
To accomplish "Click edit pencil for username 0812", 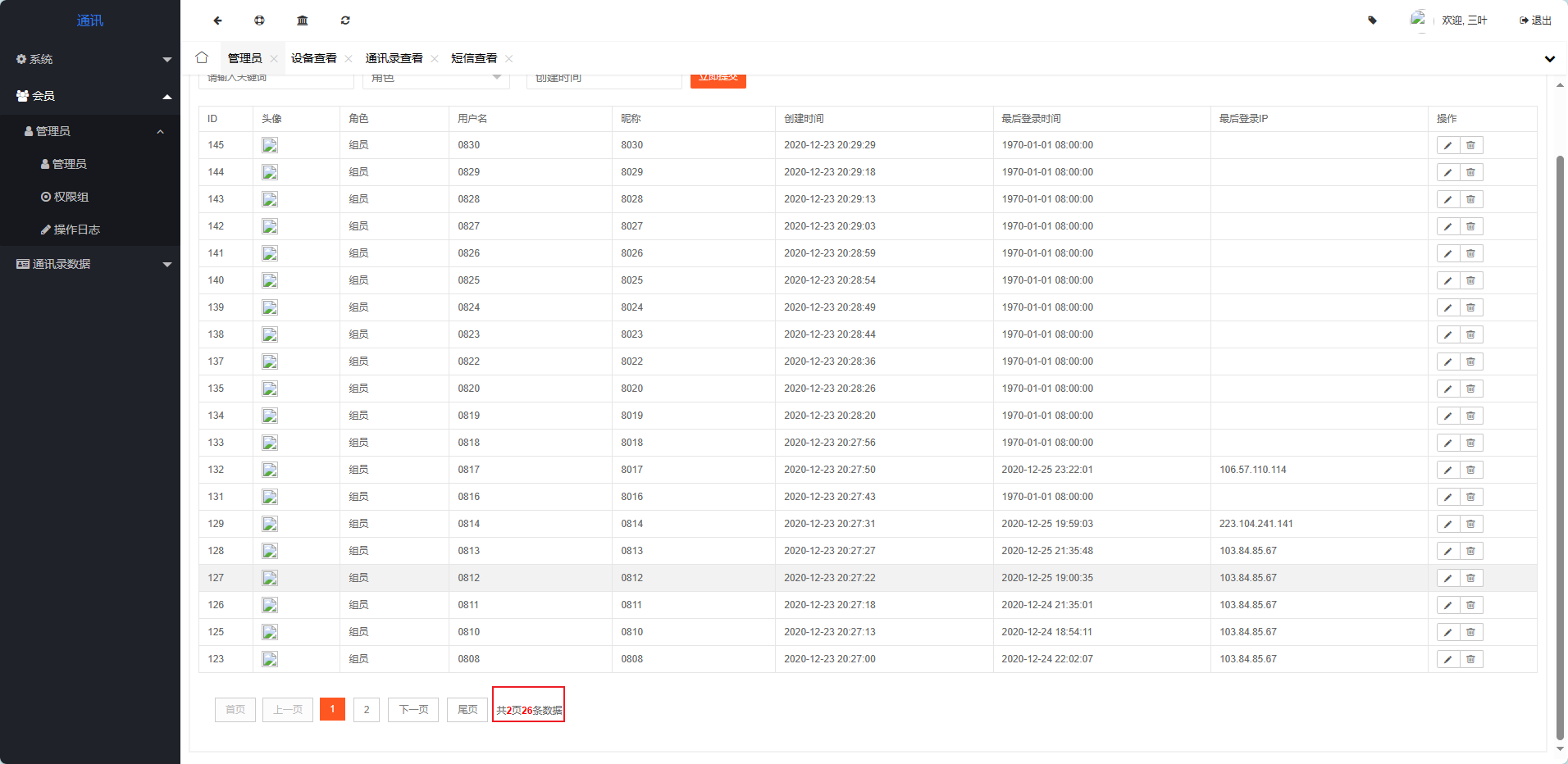I will (x=1447, y=578).
